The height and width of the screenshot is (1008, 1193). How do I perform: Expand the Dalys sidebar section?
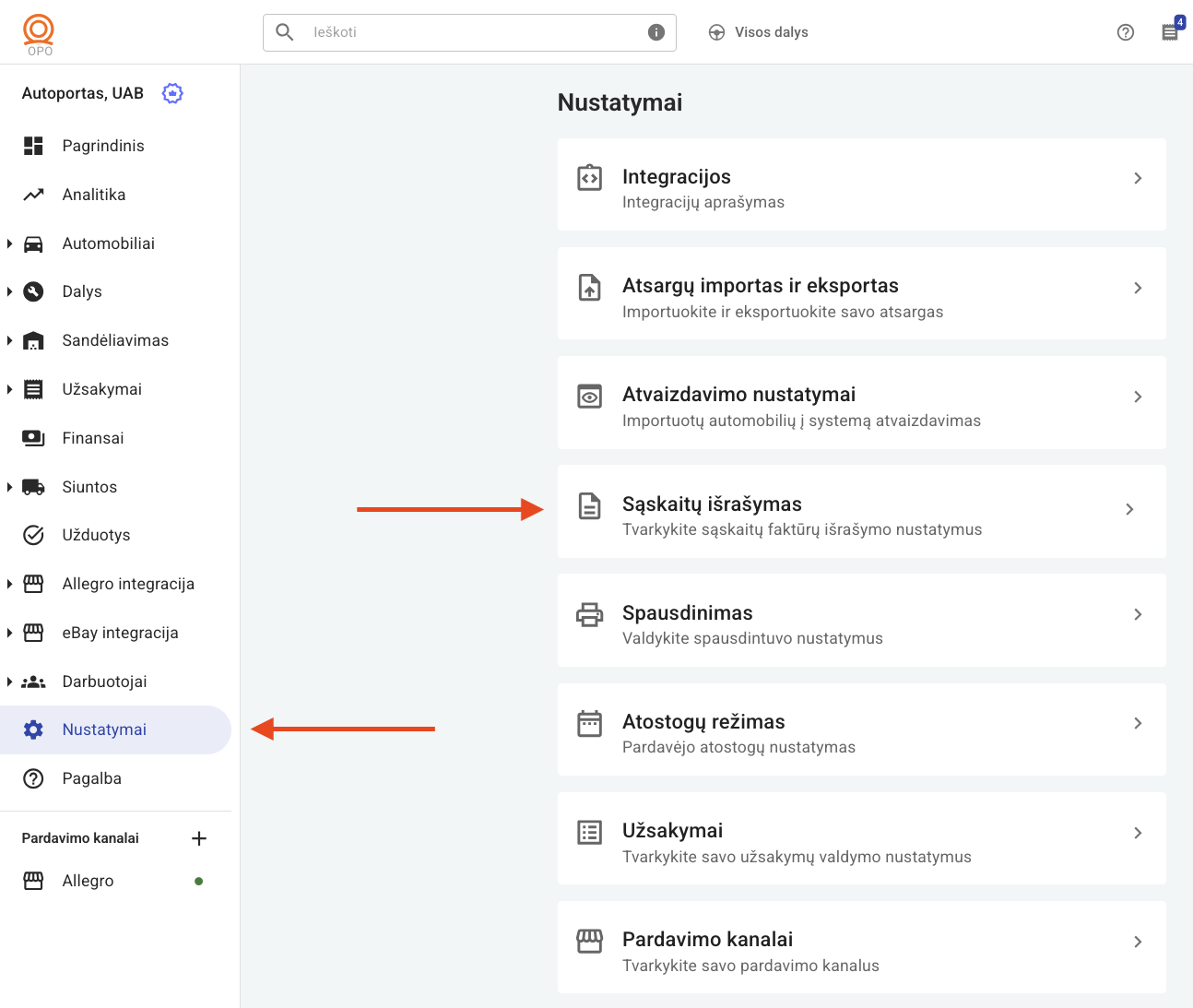click(9, 292)
